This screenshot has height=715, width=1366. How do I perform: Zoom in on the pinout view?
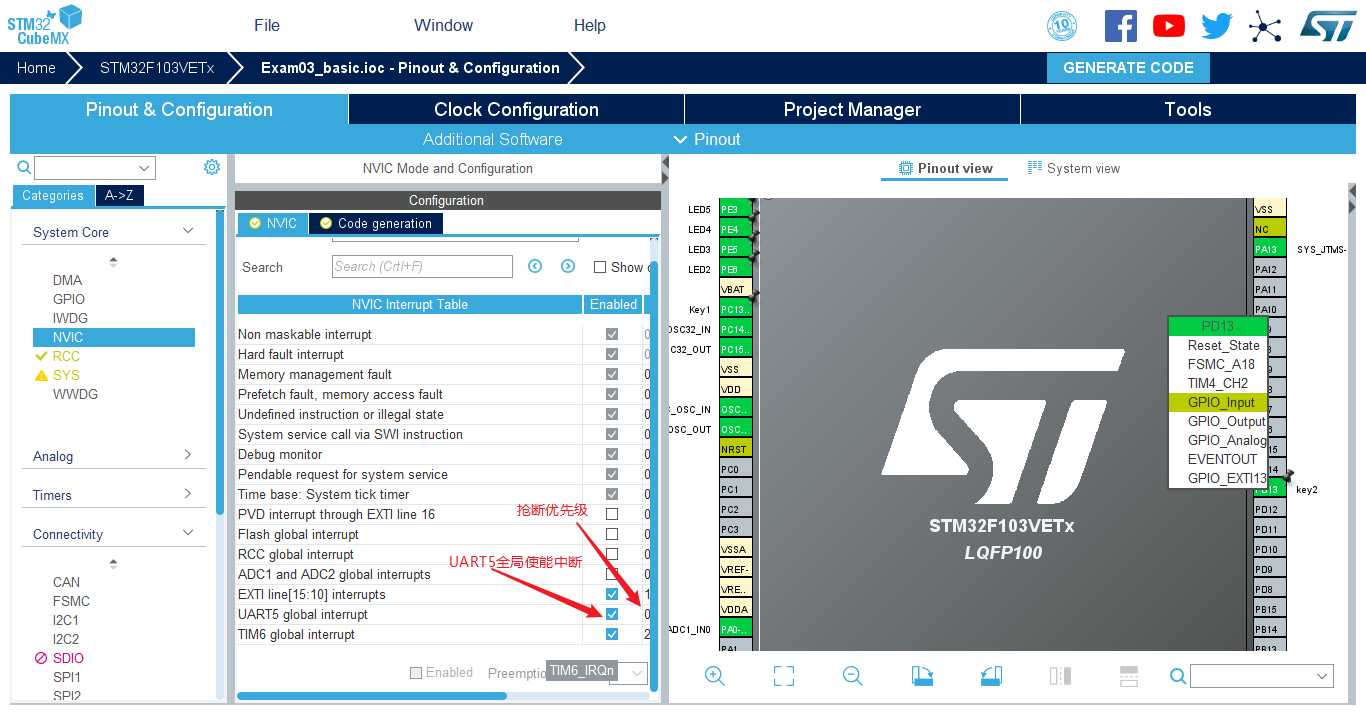tap(715, 676)
